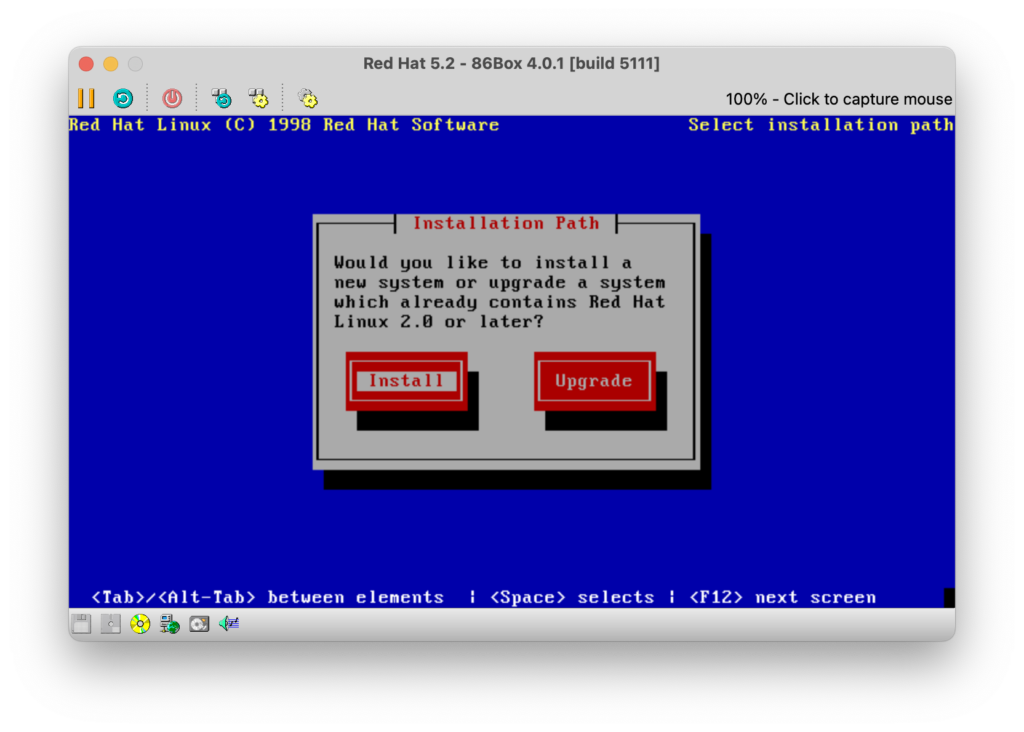Viewport: 1024px width, 732px height.
Task: Click the "<F12> next screen" hint
Action: [x=782, y=597]
